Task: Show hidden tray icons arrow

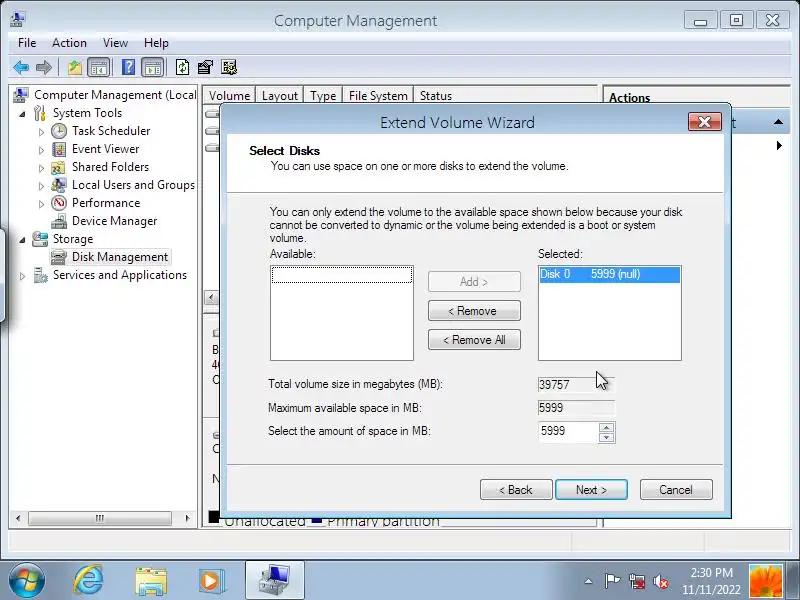Action: [x=588, y=581]
